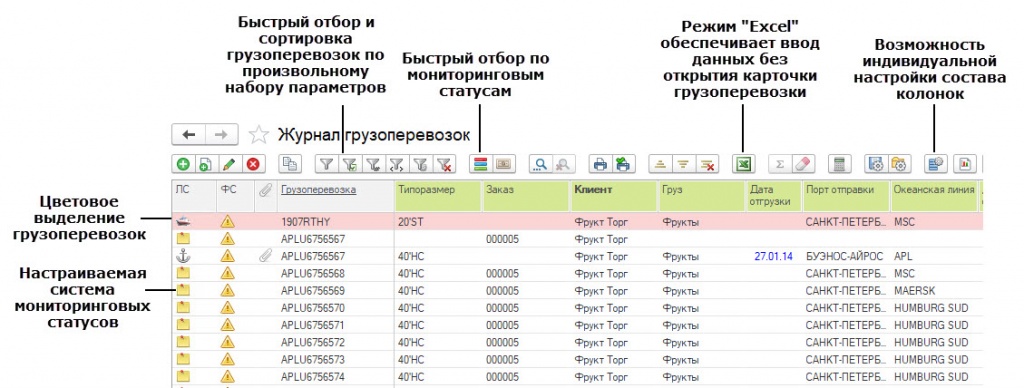This screenshot has width=1024, height=388.
Task: Clear filters using the funnel with red cross
Action: pyautogui.click(x=444, y=165)
